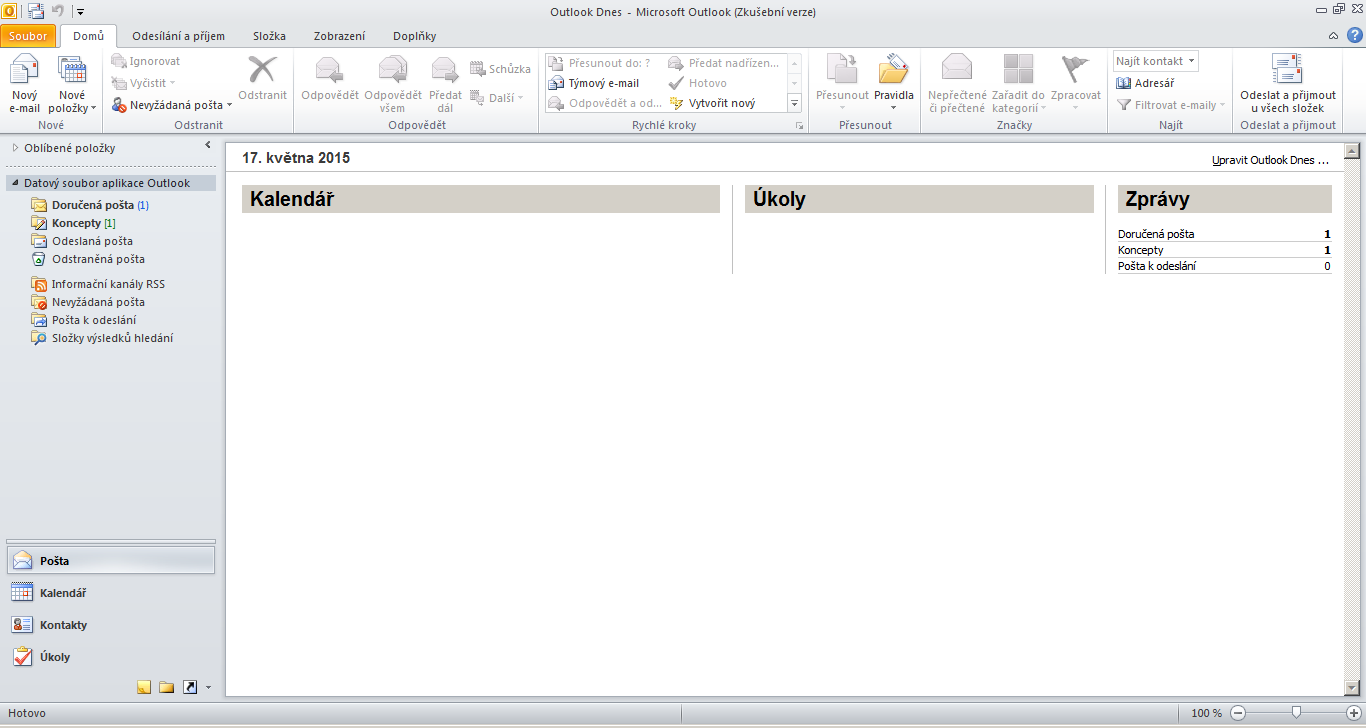The width and height of the screenshot is (1366, 728).
Task: Open the Pošta k odeslání outbox folder
Action: (x=84, y=320)
